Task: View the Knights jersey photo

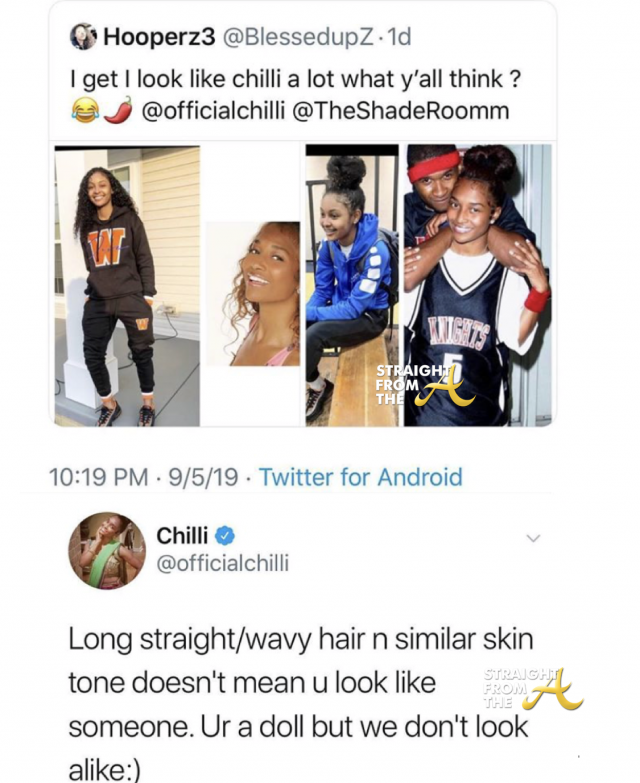Action: (478, 286)
